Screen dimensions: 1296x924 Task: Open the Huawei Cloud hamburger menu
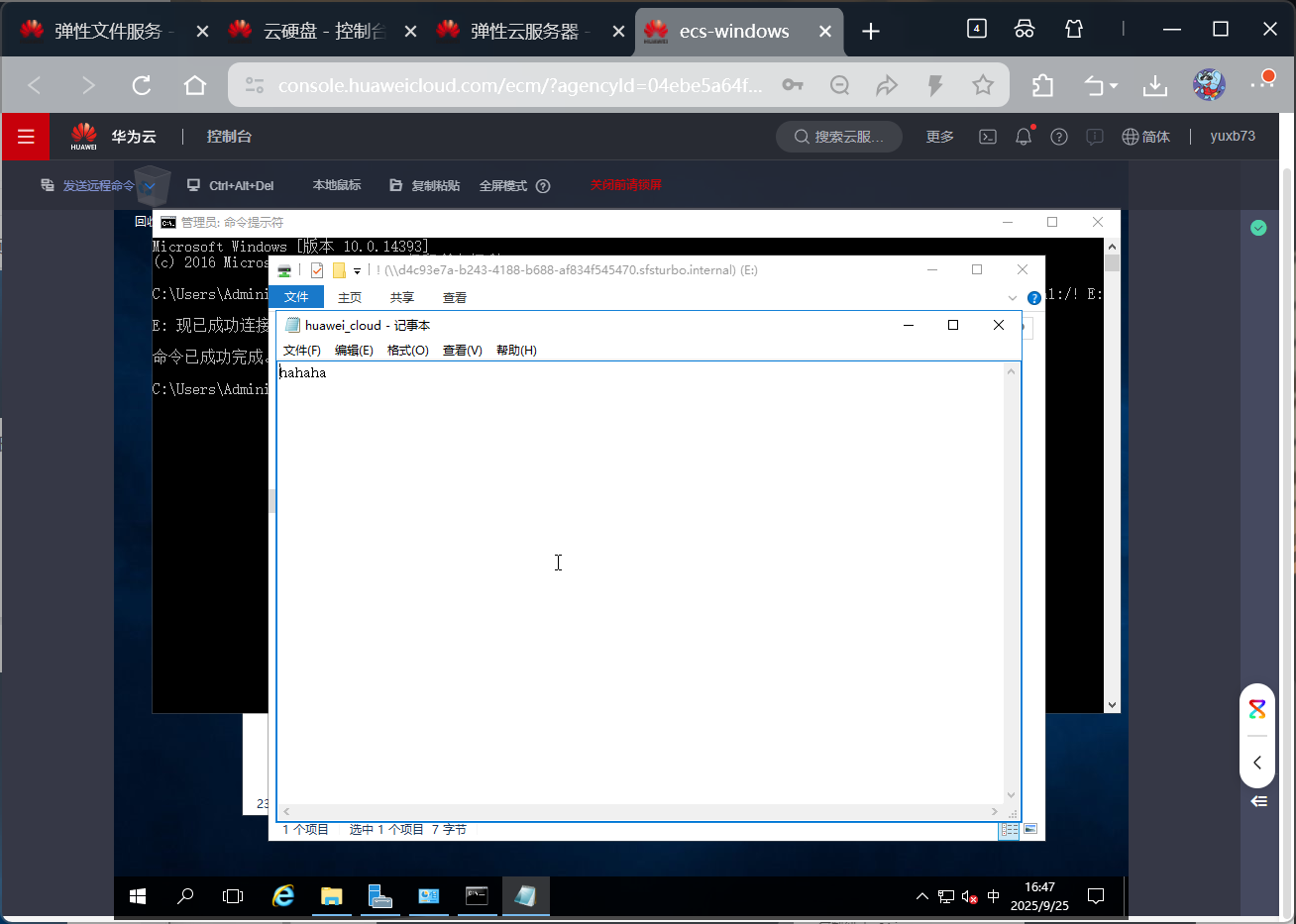26,137
